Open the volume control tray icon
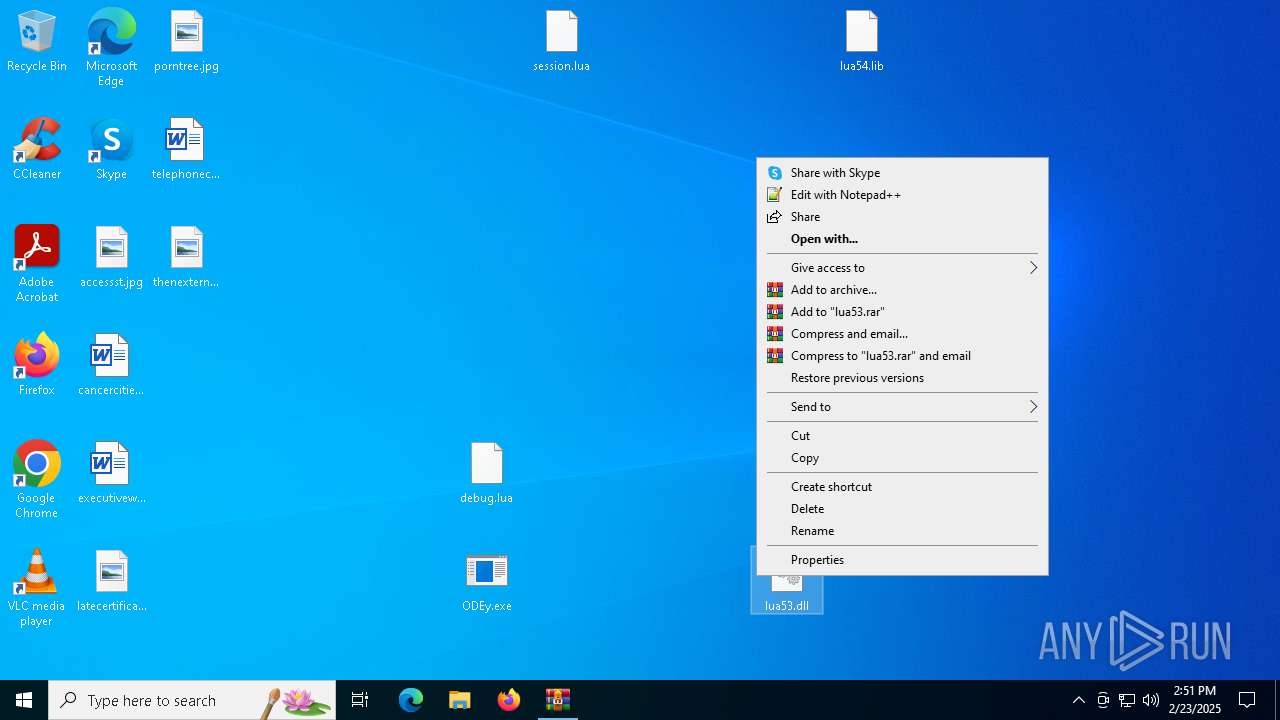Screen dimensions: 1280x720 (x=1151, y=700)
